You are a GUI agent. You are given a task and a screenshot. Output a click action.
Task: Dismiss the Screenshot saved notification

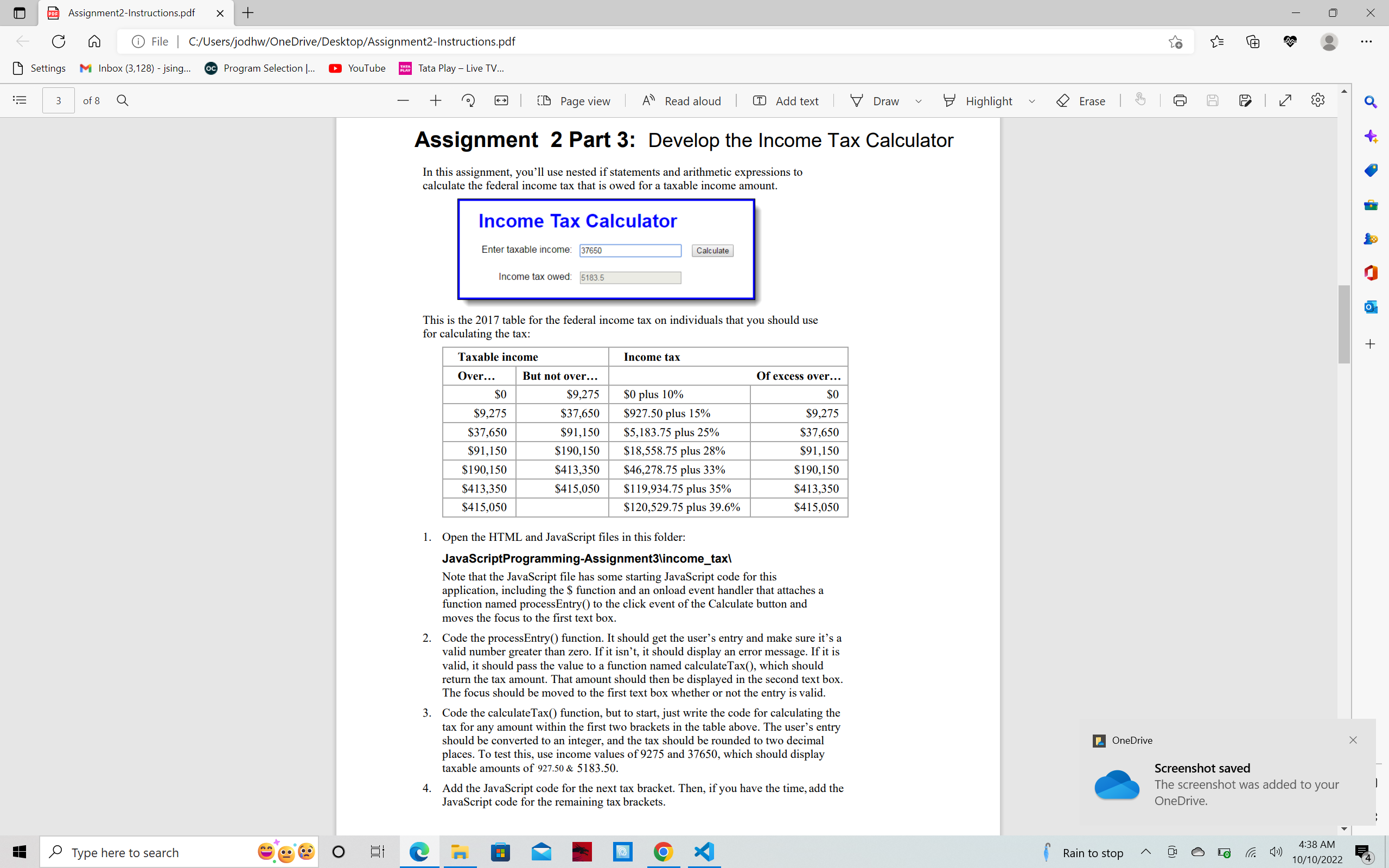[1353, 740]
